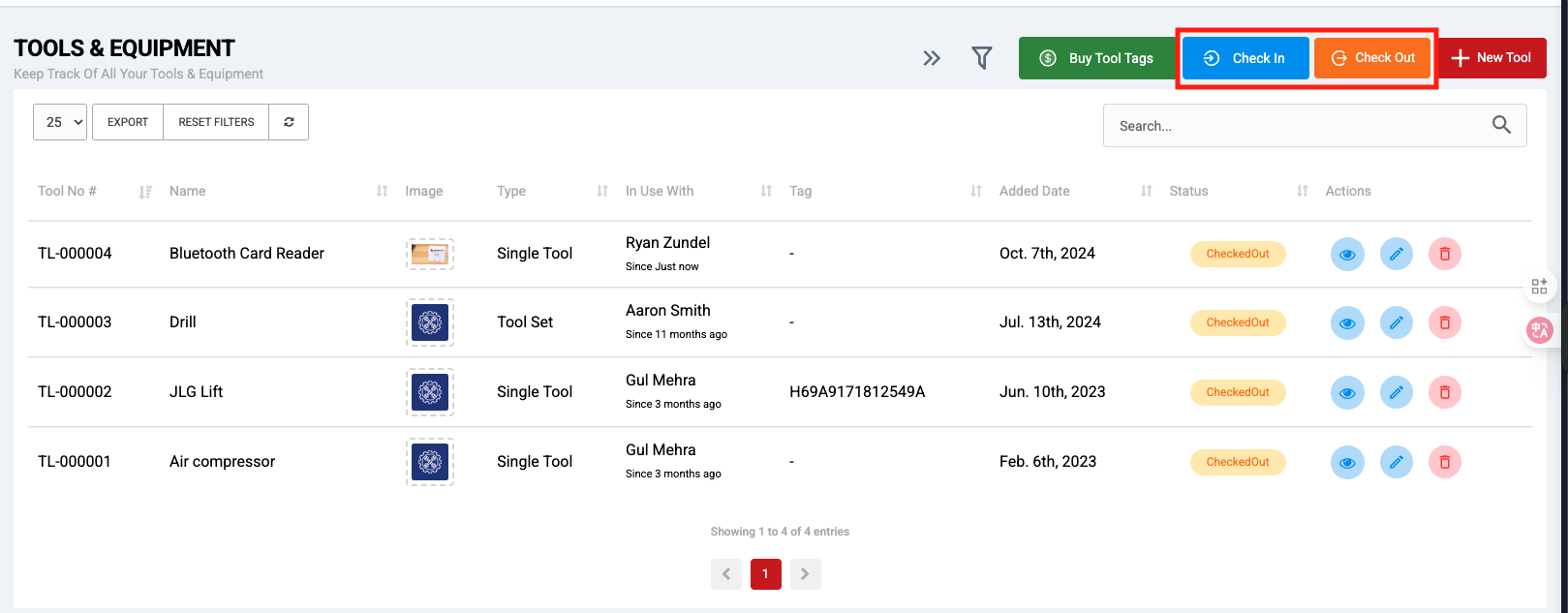View the Drill tool details

coord(1347,322)
